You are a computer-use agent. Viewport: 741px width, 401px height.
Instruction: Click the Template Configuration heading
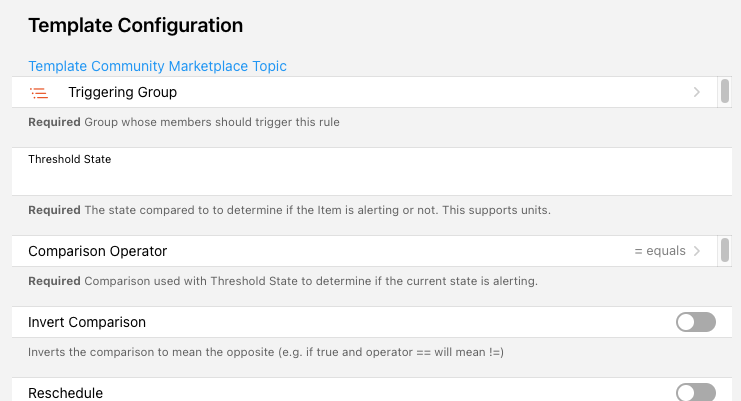(x=135, y=25)
